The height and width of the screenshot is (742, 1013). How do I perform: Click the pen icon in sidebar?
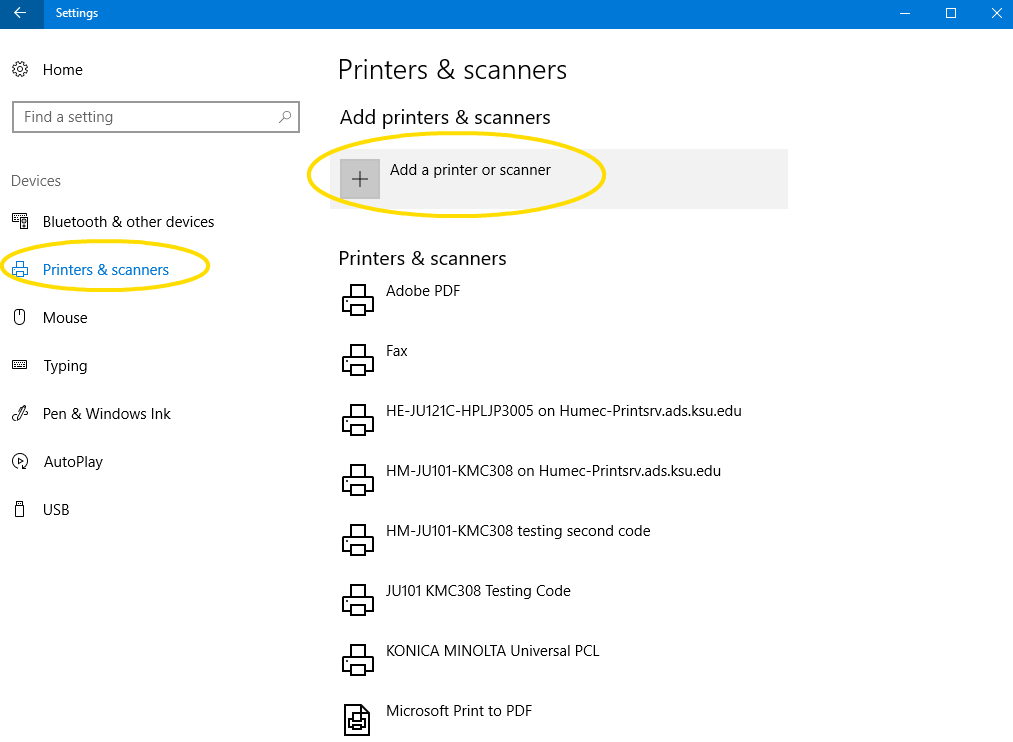[x=20, y=413]
